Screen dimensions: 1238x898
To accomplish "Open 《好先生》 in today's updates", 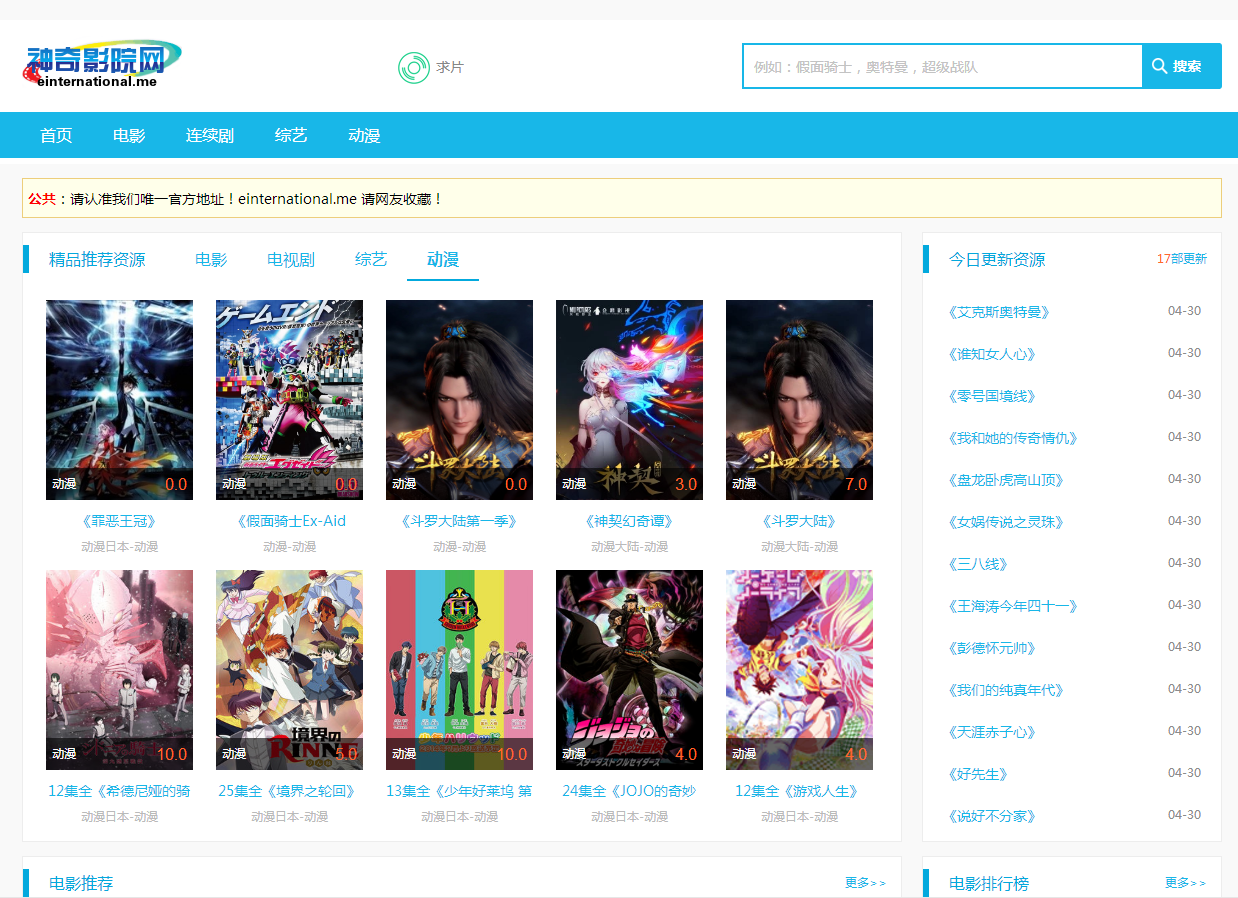I will [978, 774].
